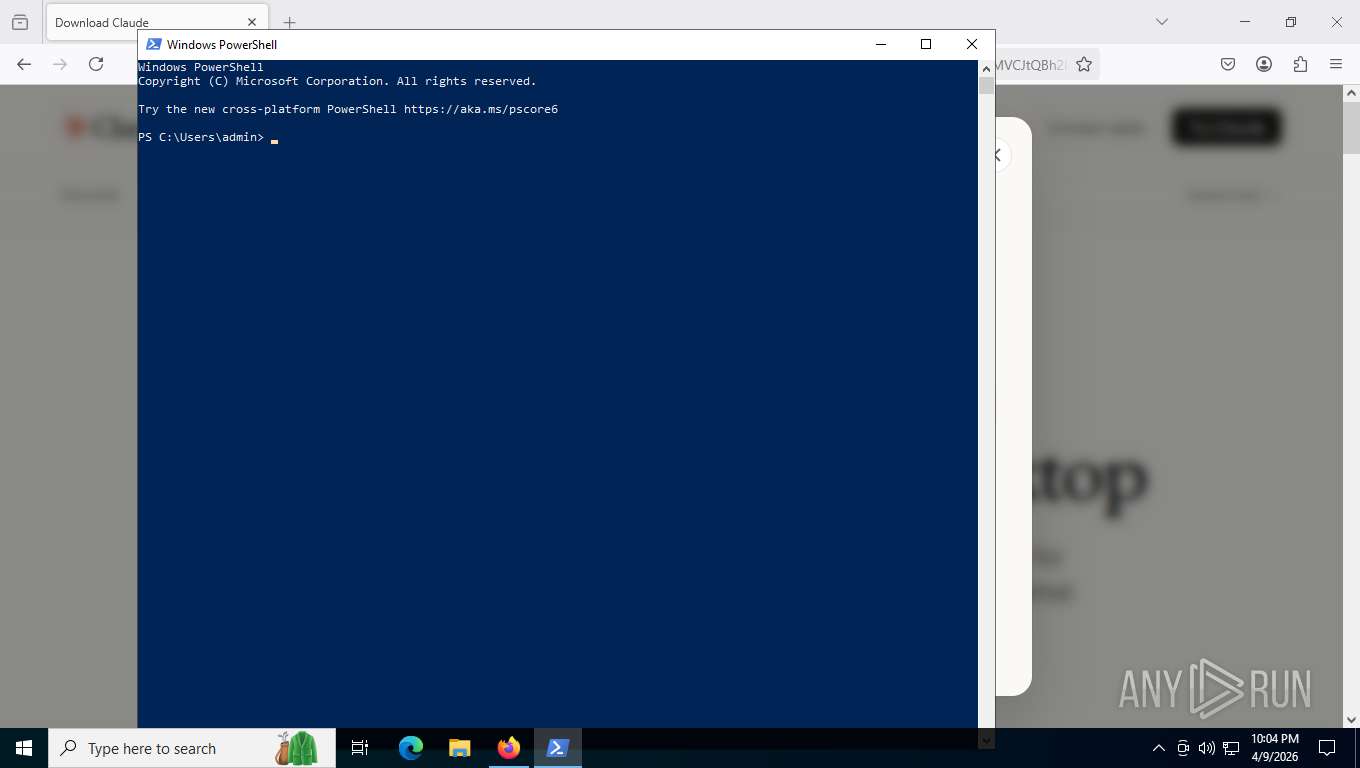The image size is (1360, 768).
Task: Click the Firefox page scrollbar down arrow
Action: tap(1351, 719)
